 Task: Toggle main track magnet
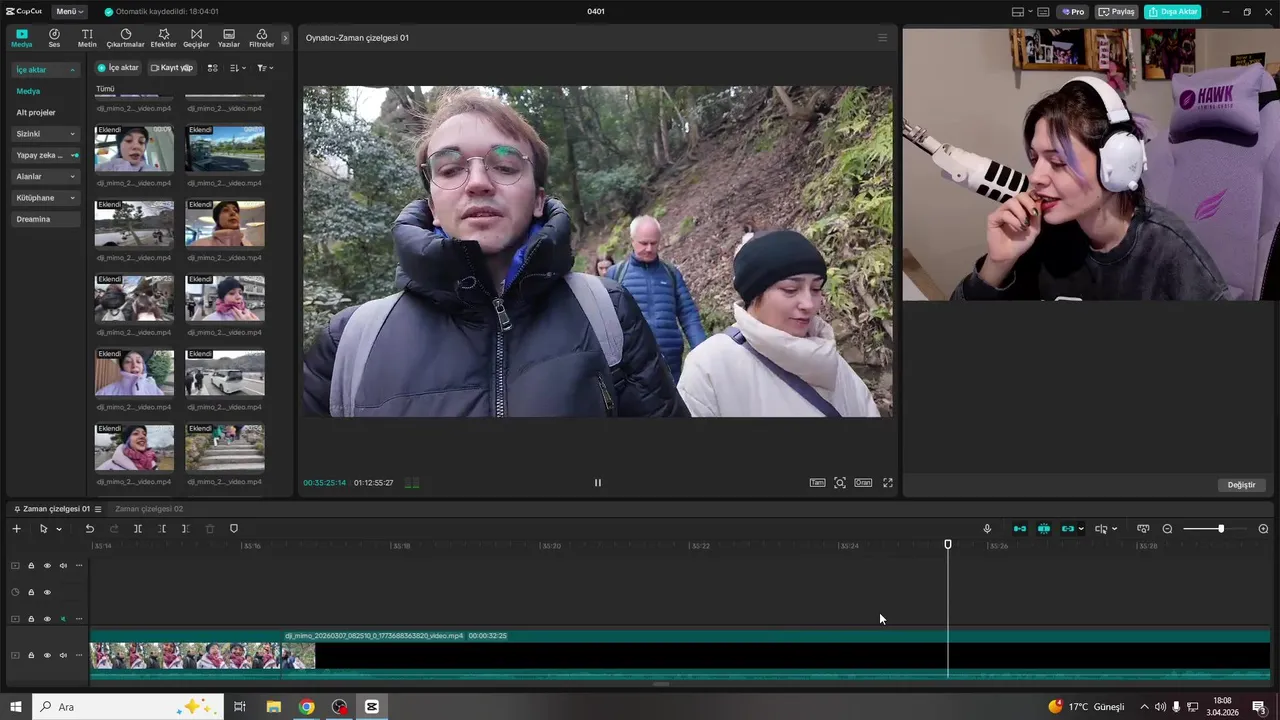(x=1020, y=529)
